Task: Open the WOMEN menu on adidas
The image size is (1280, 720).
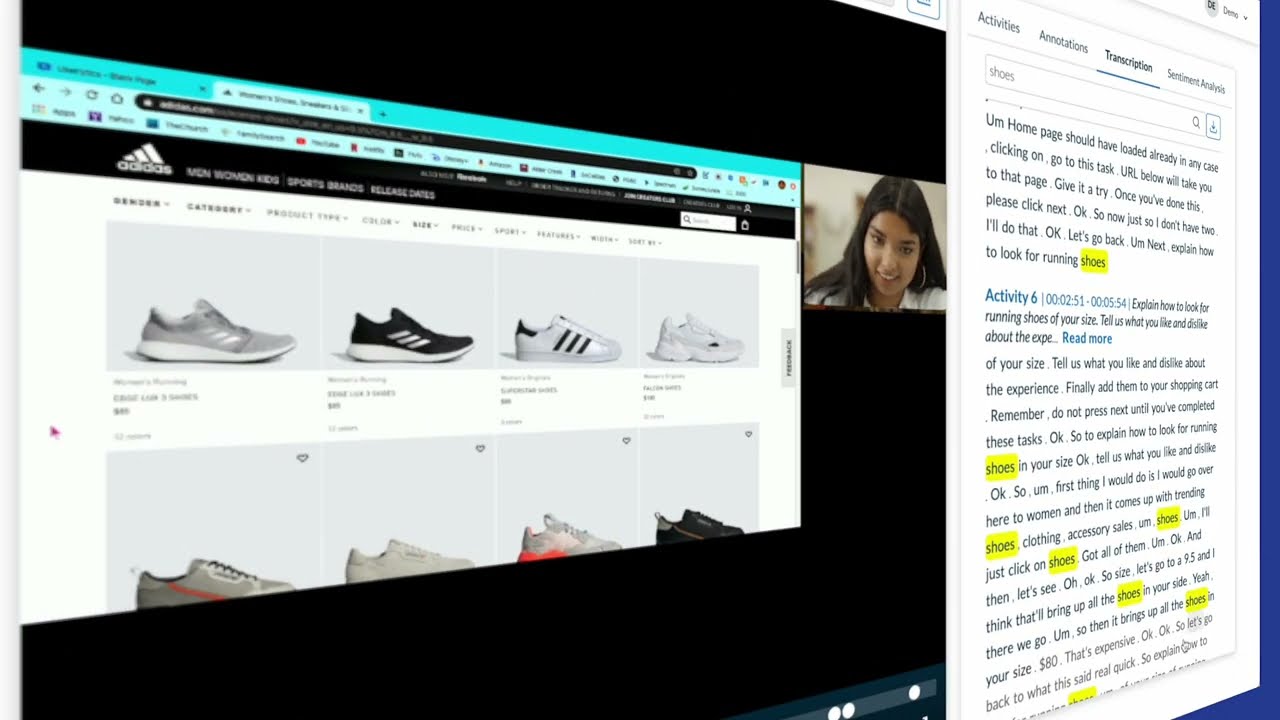Action: pos(232,176)
